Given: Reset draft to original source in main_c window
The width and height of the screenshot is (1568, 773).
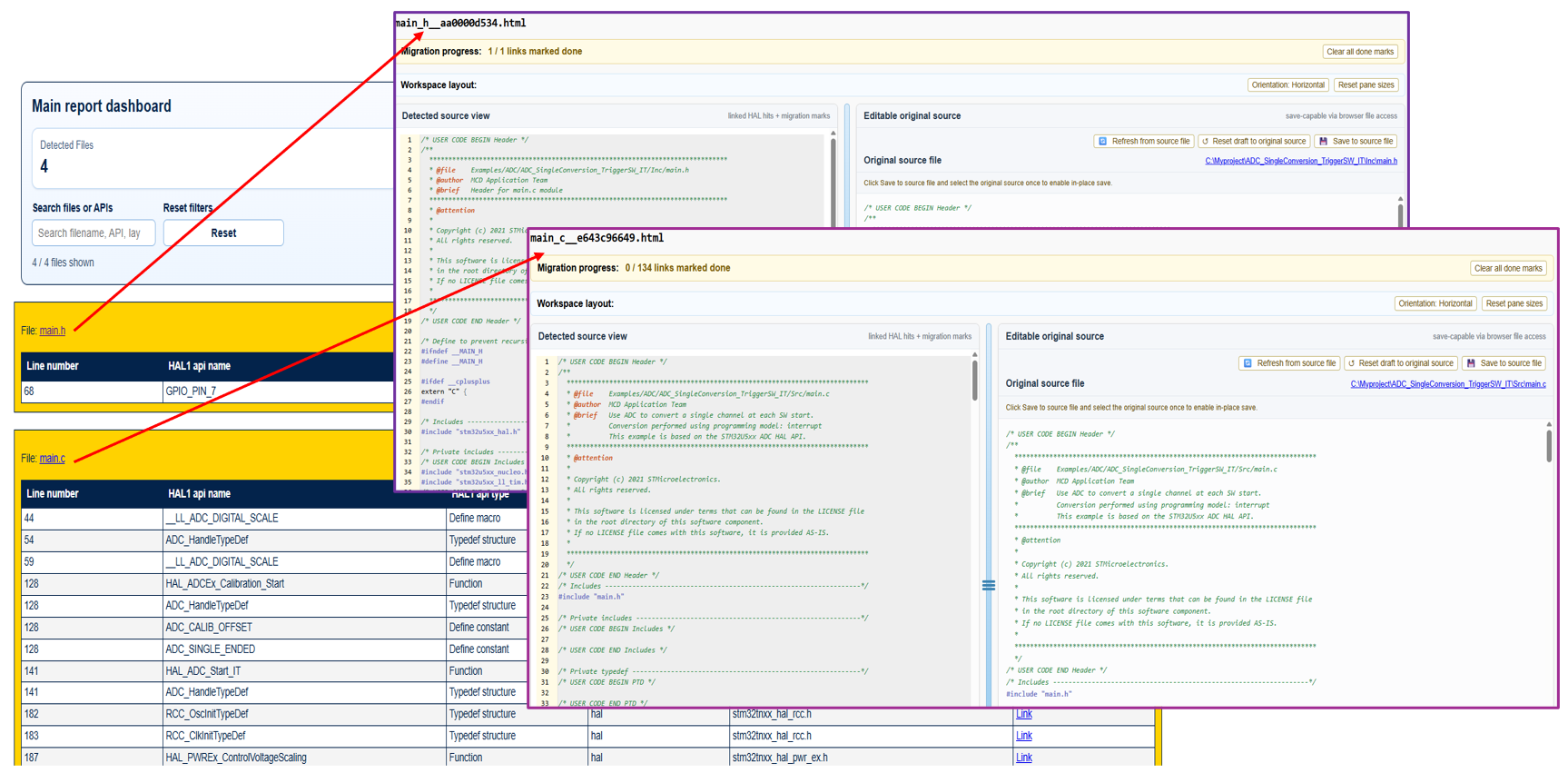Looking at the screenshot, I should pos(1400,363).
